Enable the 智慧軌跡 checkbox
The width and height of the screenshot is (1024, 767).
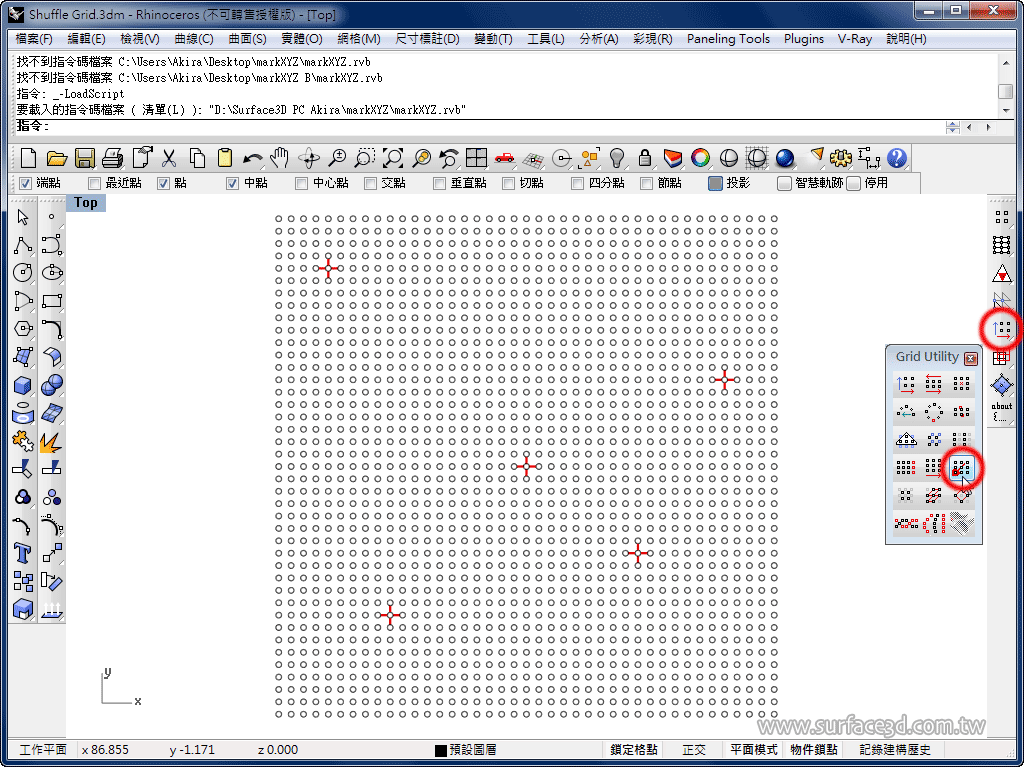pos(784,184)
